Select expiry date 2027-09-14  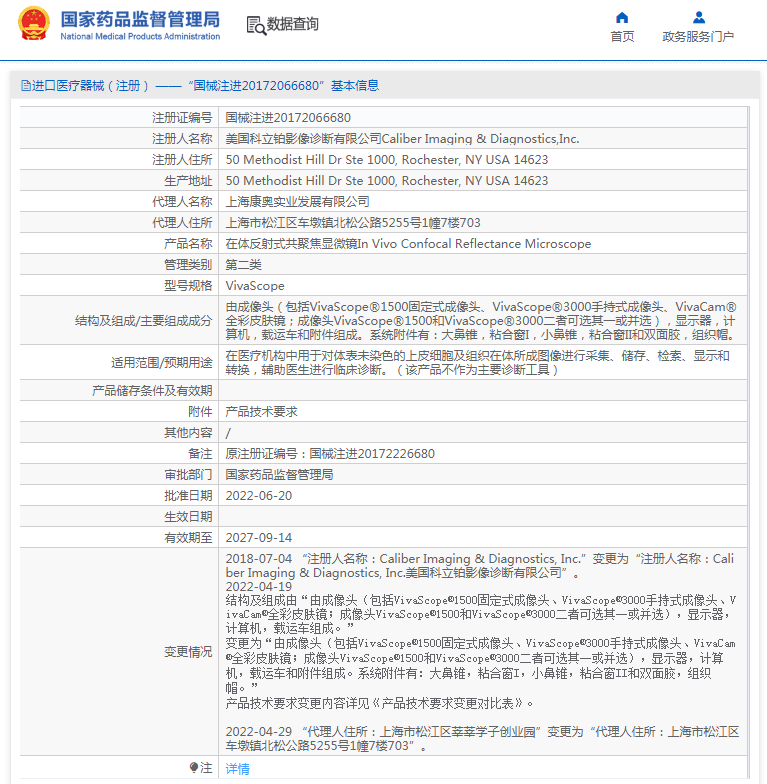258,538
